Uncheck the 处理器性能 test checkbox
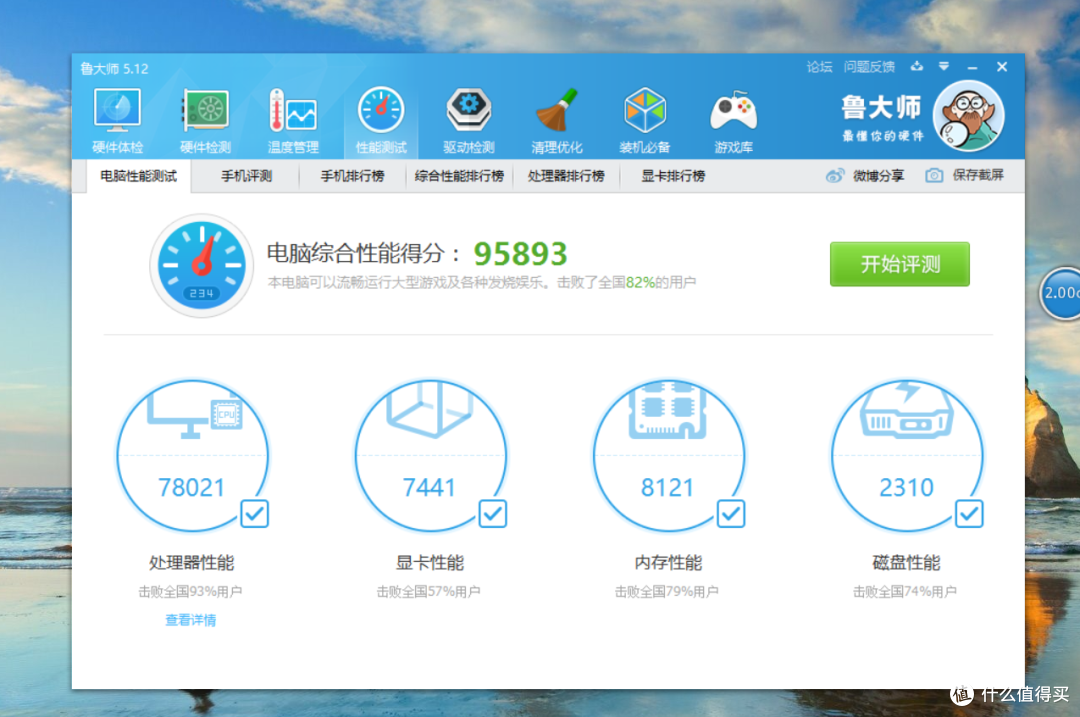Image resolution: width=1080 pixels, height=717 pixels. coord(254,514)
